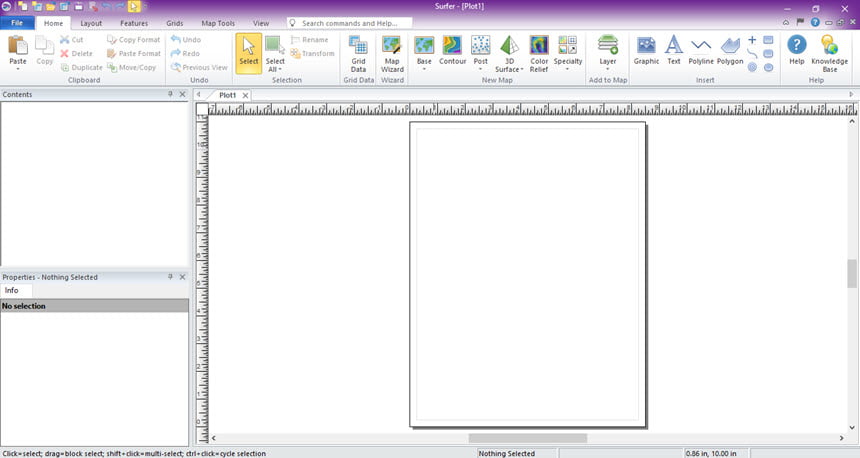Pin the Properties panel
The height and width of the screenshot is (458, 860).
tap(171, 277)
